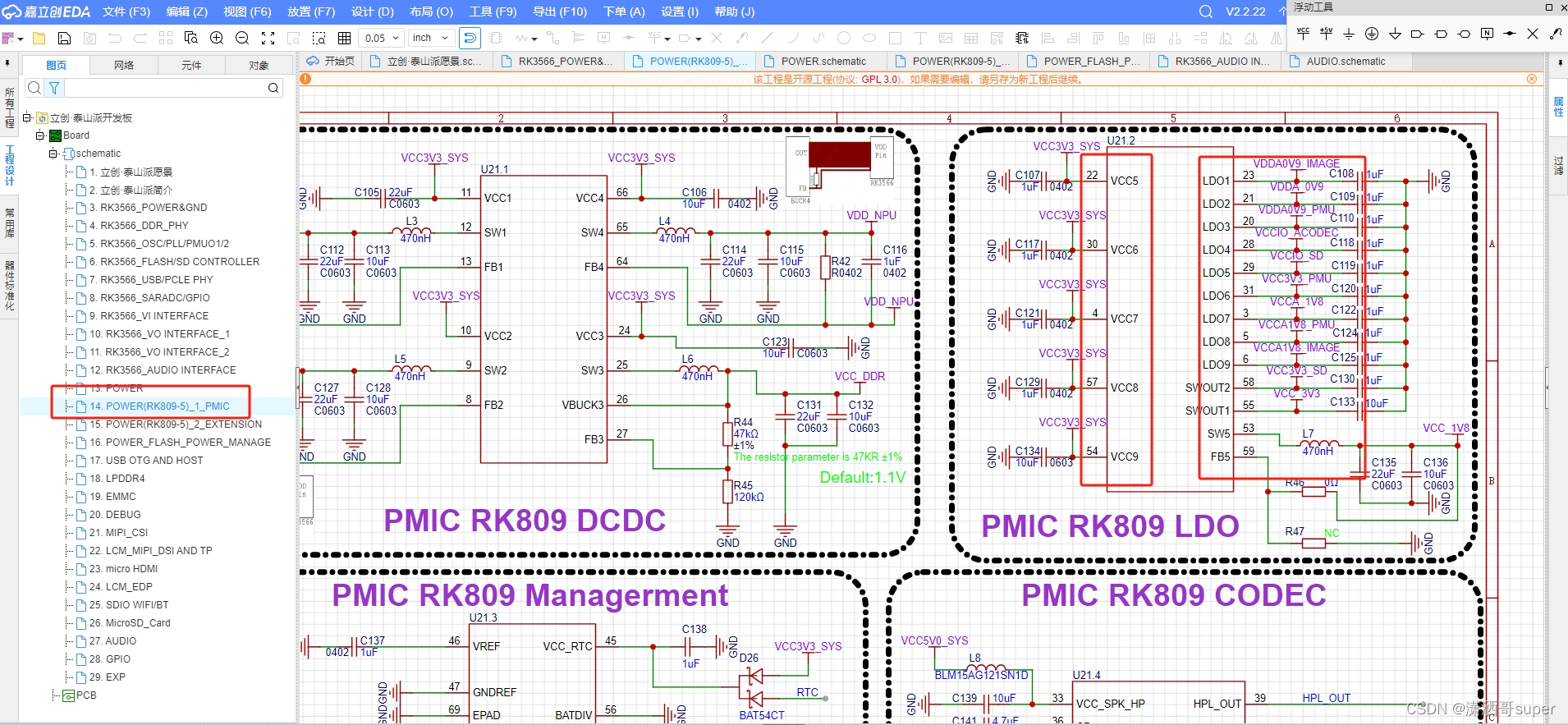Viewport: 1568px width, 725px height.
Task: Click the dashed area-select zoom icon
Action: [x=319, y=38]
